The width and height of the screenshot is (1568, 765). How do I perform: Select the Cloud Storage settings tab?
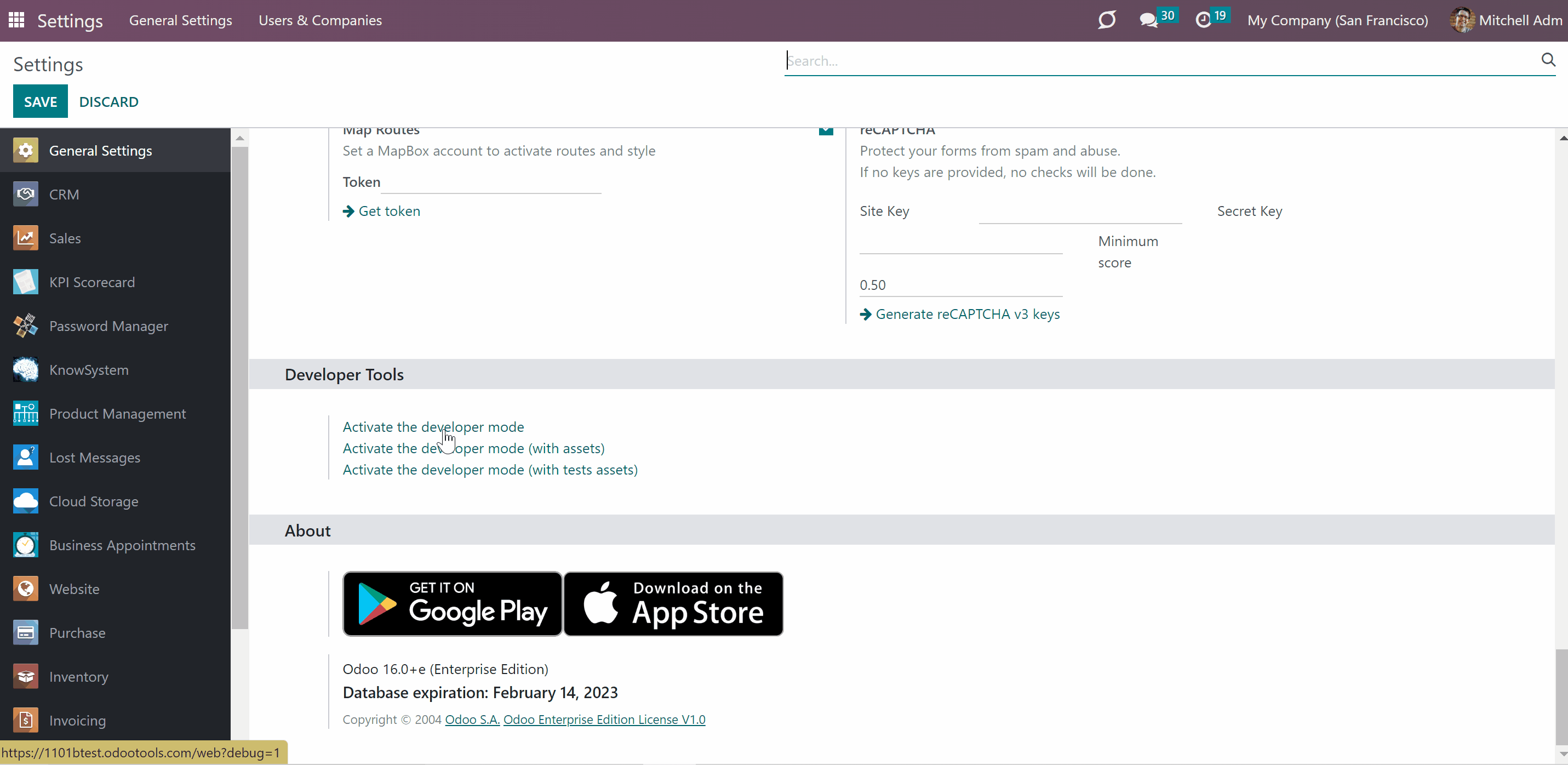pyautogui.click(x=115, y=501)
